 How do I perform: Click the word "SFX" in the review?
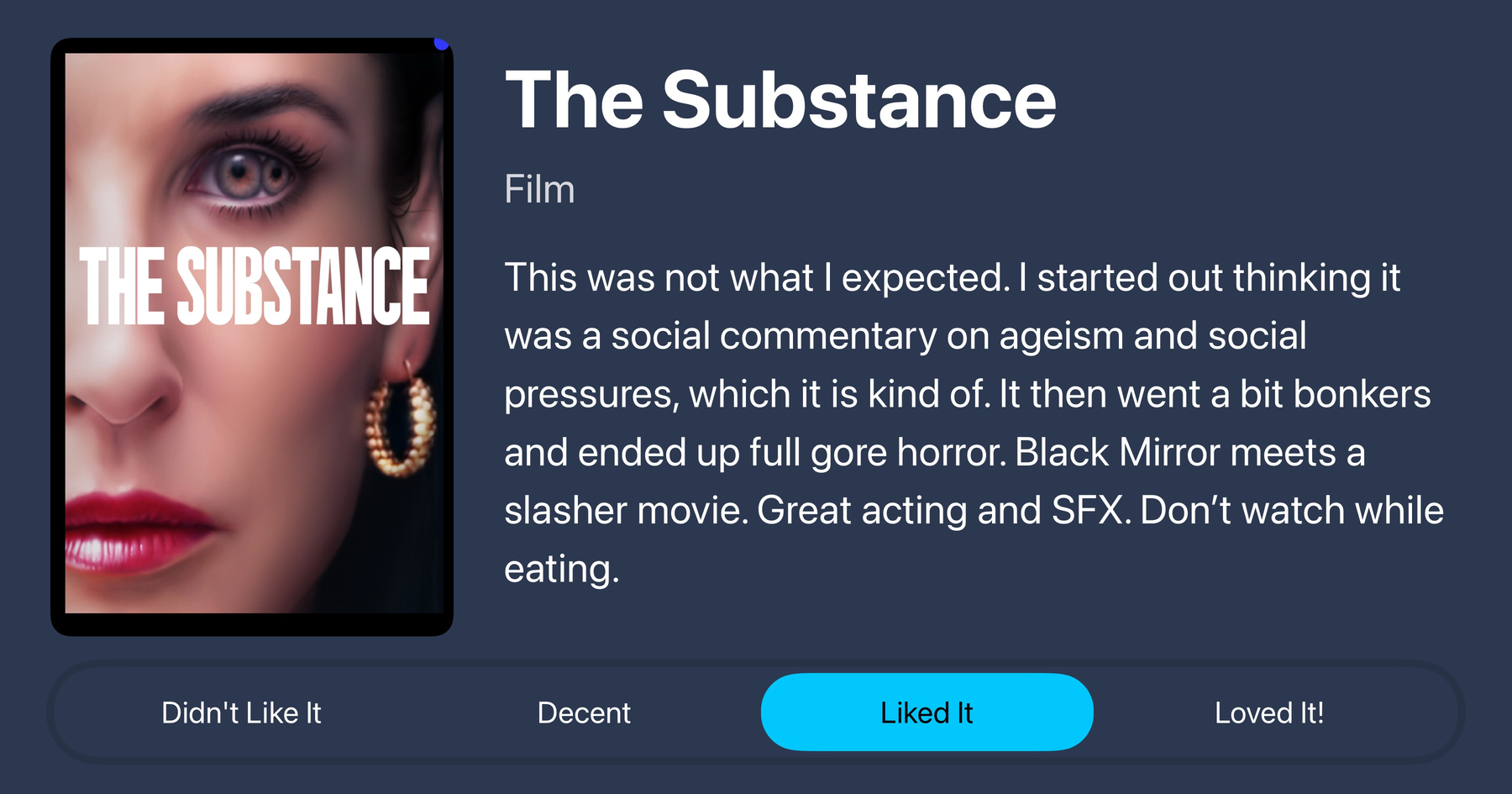pos(1089,511)
